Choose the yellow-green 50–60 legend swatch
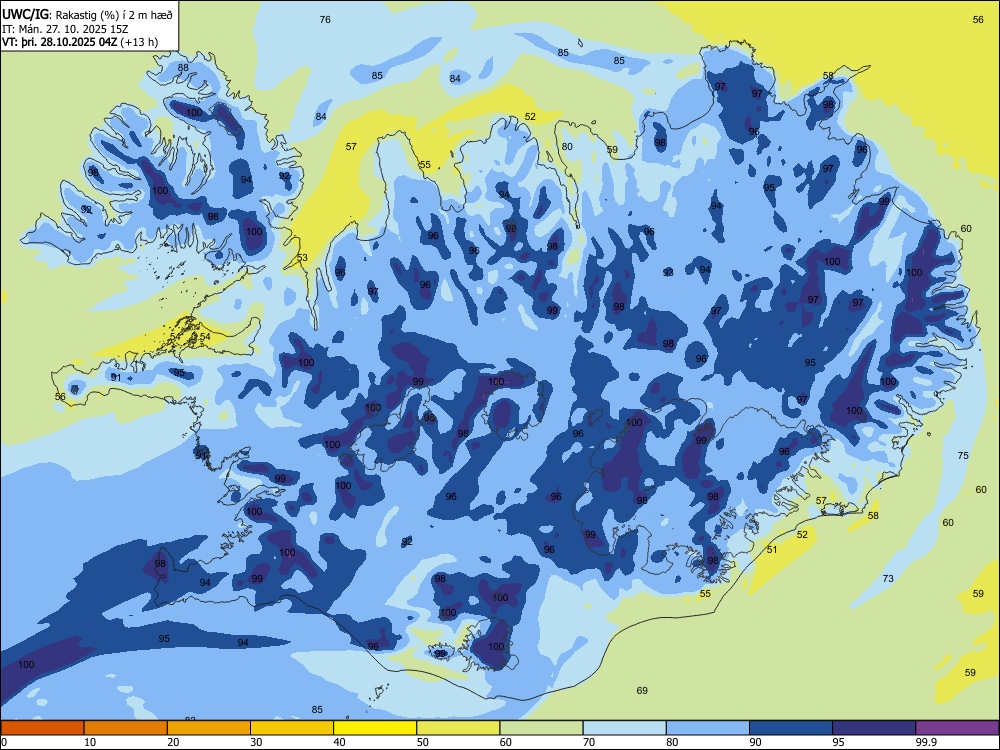The image size is (1000, 750). click(458, 728)
